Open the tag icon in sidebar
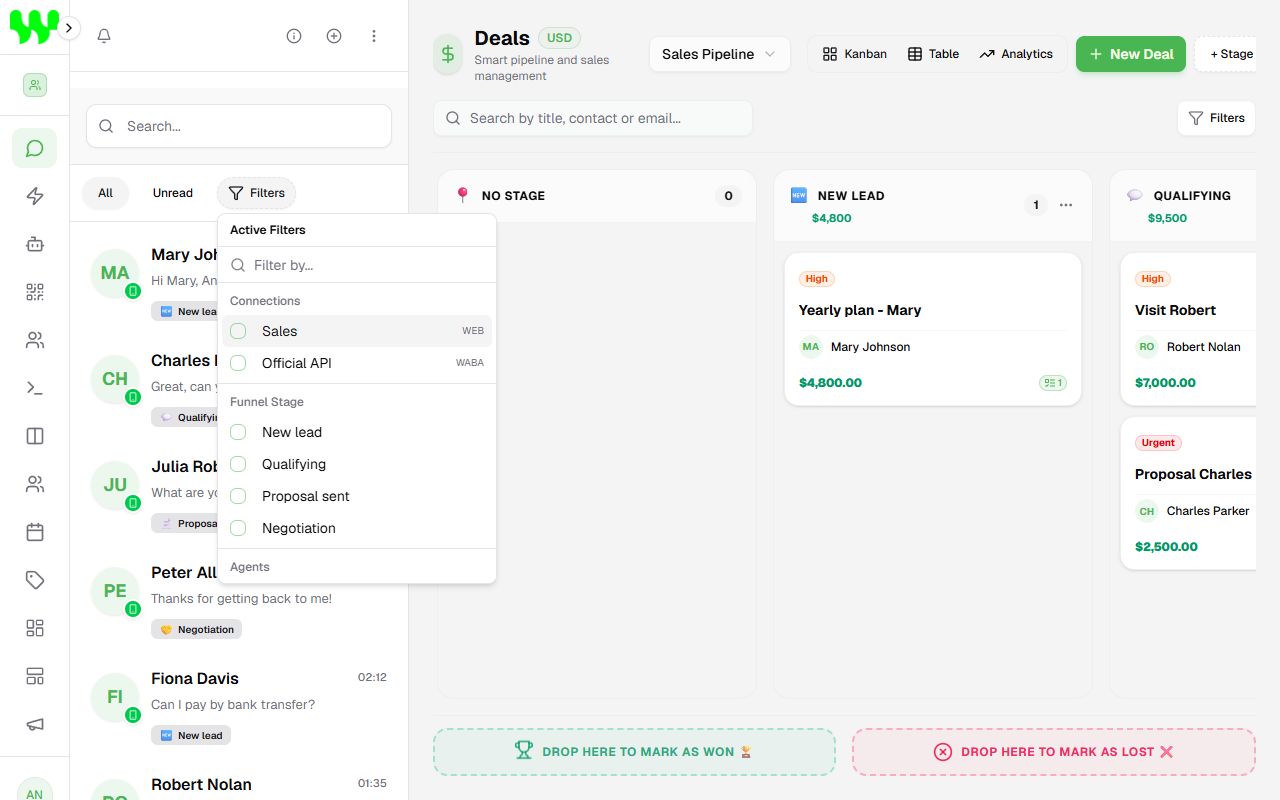 pyautogui.click(x=35, y=580)
